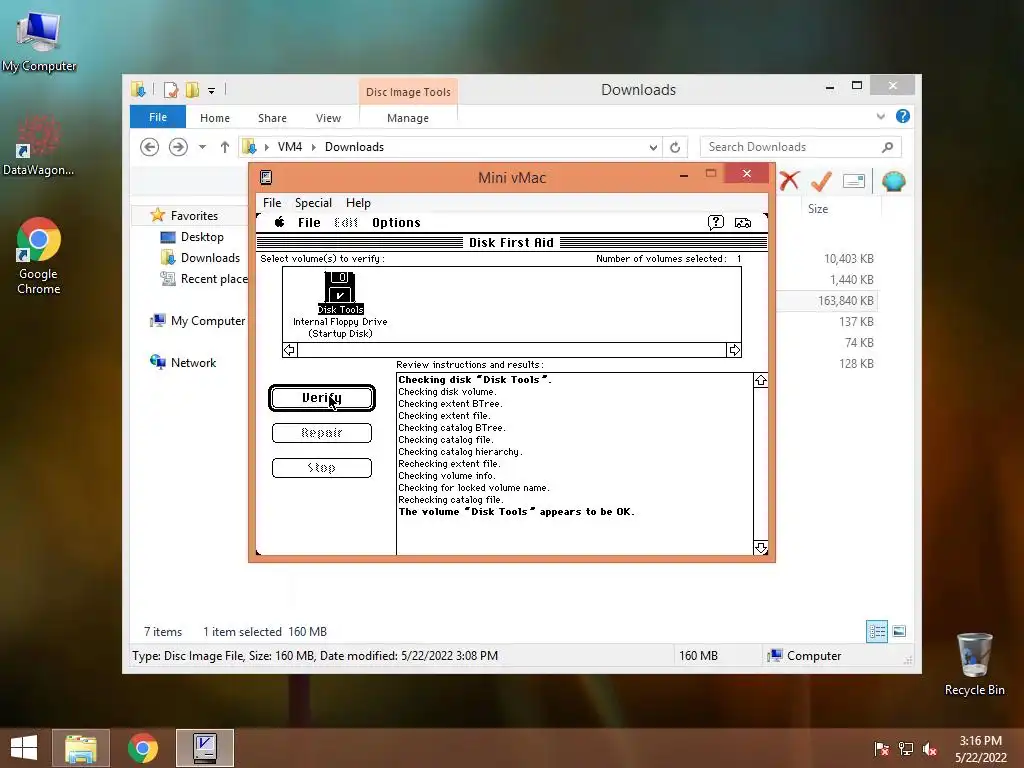Click the Refresh button in address bar
The height and width of the screenshot is (768, 1024).
675,148
